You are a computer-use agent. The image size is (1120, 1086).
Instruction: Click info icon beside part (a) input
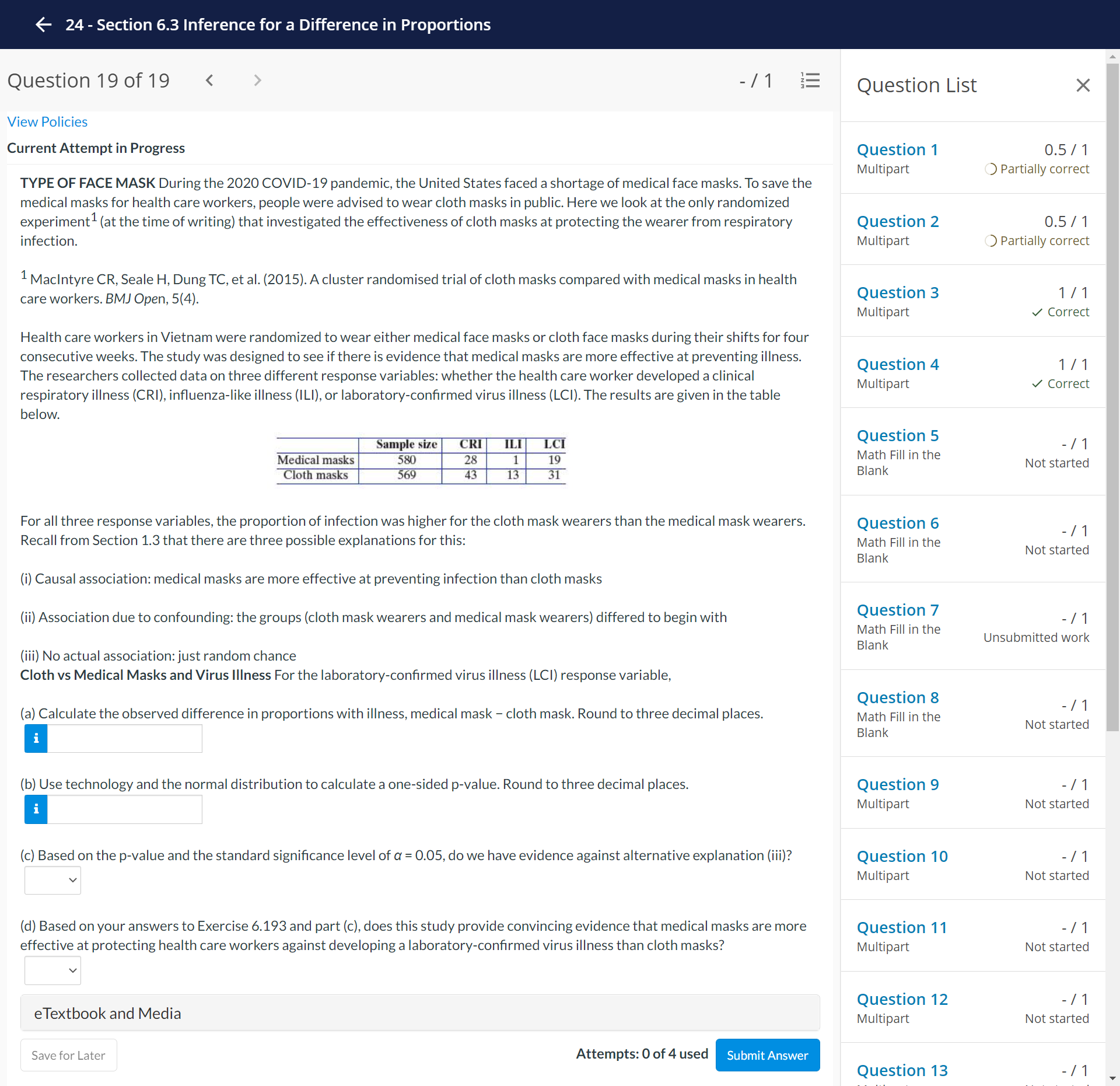36,738
